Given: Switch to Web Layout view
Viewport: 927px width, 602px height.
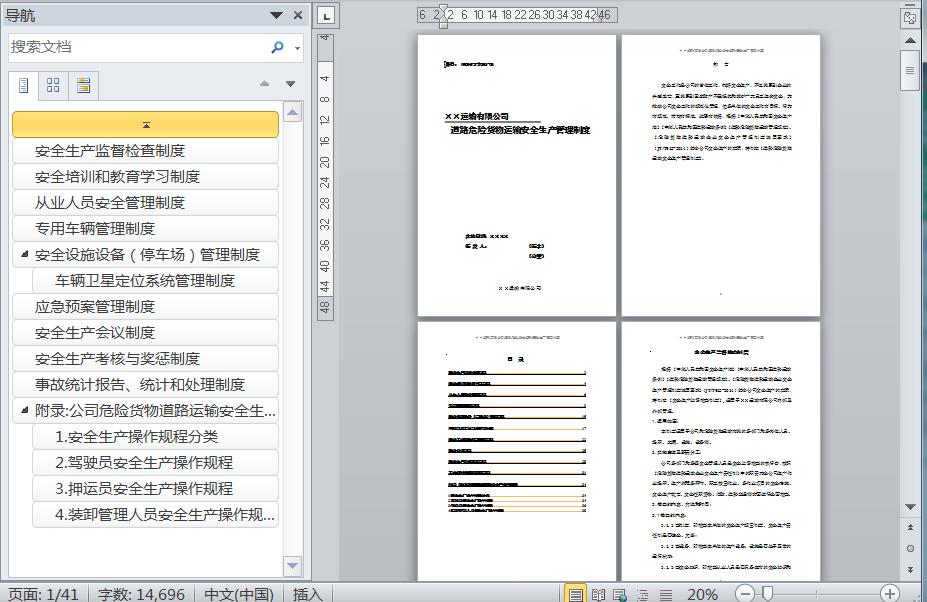Looking at the screenshot, I should pos(620,594).
